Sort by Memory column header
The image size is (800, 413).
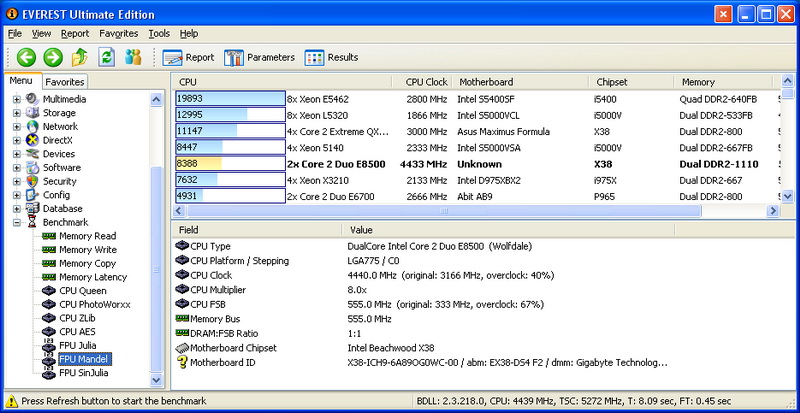click(723, 82)
